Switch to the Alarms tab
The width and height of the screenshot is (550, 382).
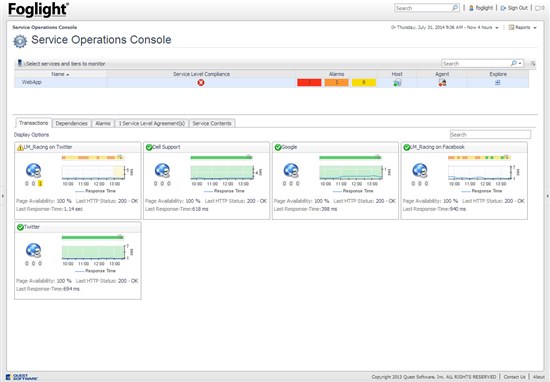click(103, 123)
